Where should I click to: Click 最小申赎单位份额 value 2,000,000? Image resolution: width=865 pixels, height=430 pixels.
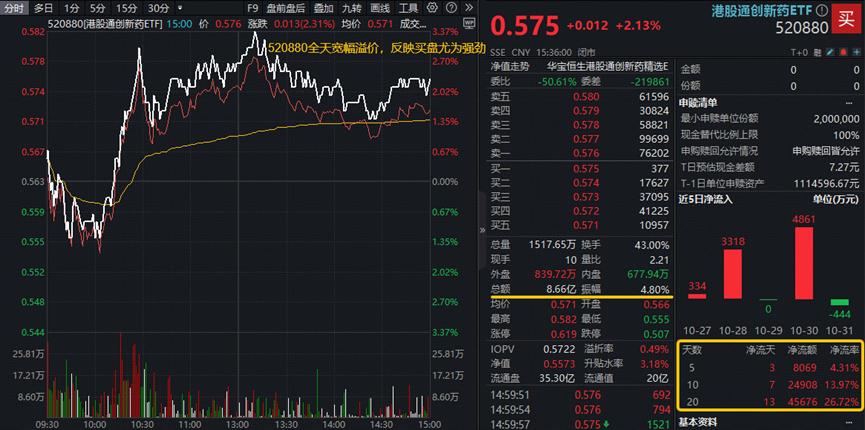[x=836, y=119]
